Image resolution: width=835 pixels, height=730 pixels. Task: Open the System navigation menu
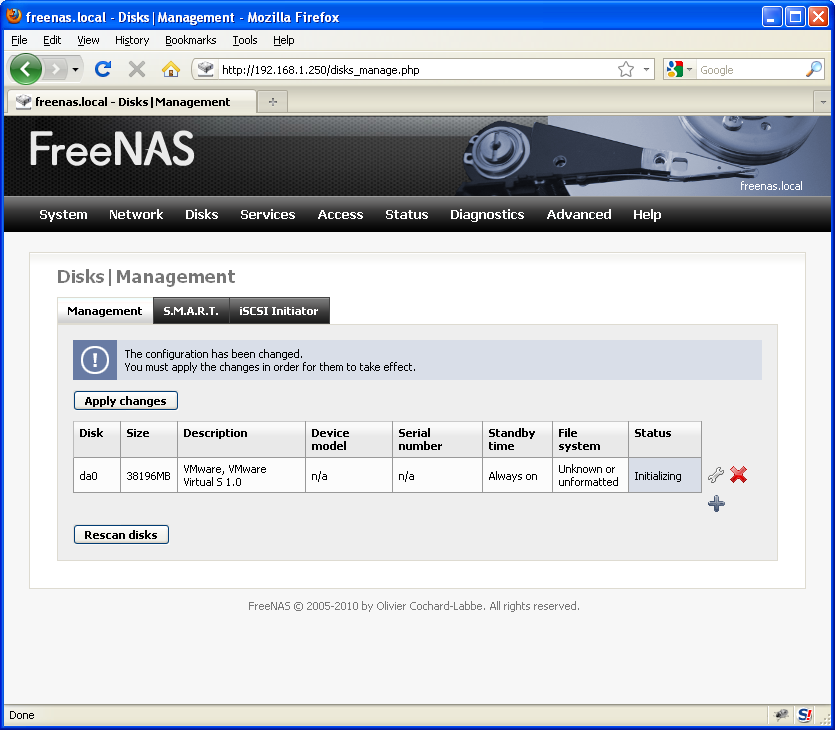[x=63, y=214]
